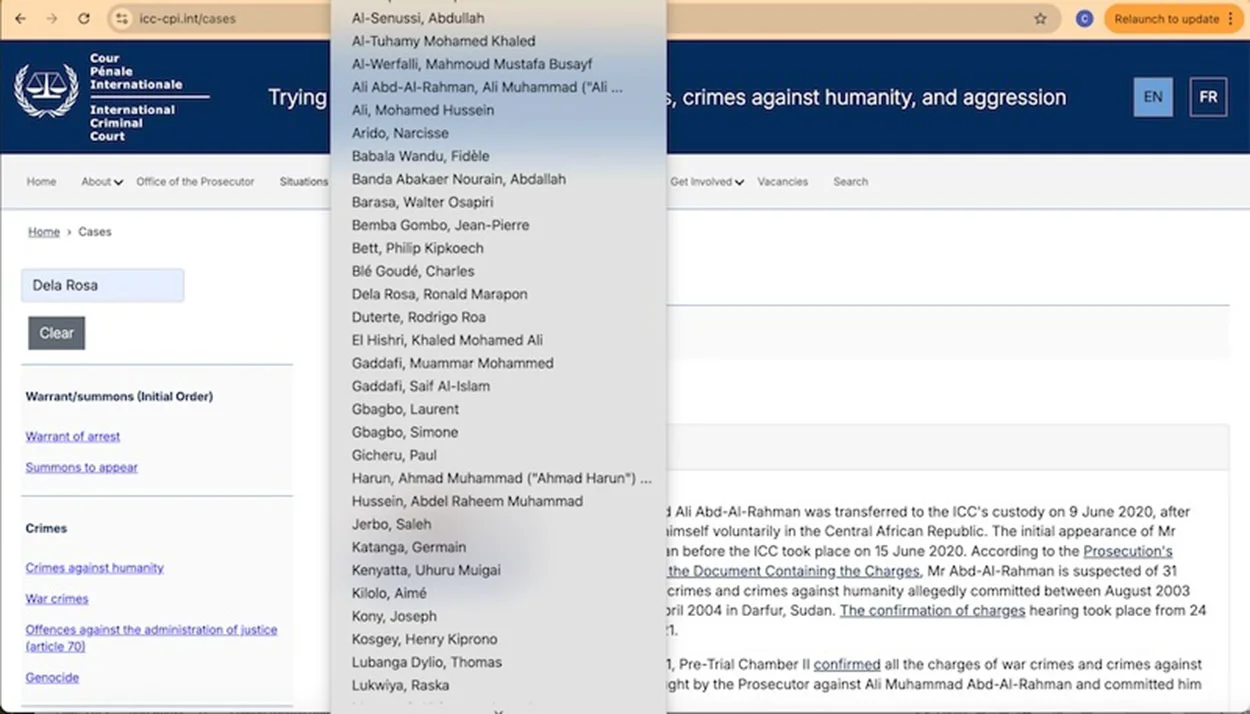
Task: Select Dela Rosa, Ronald Marapon option
Action: 498,294
